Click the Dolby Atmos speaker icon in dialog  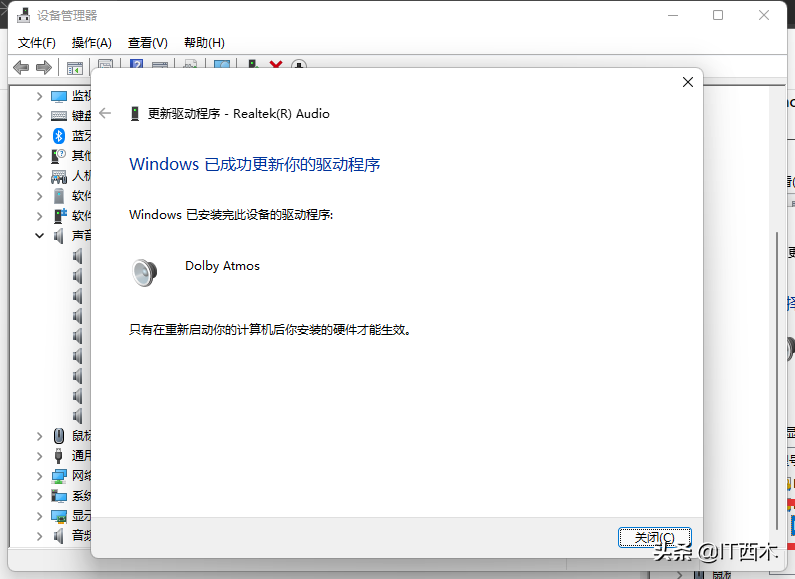144,272
